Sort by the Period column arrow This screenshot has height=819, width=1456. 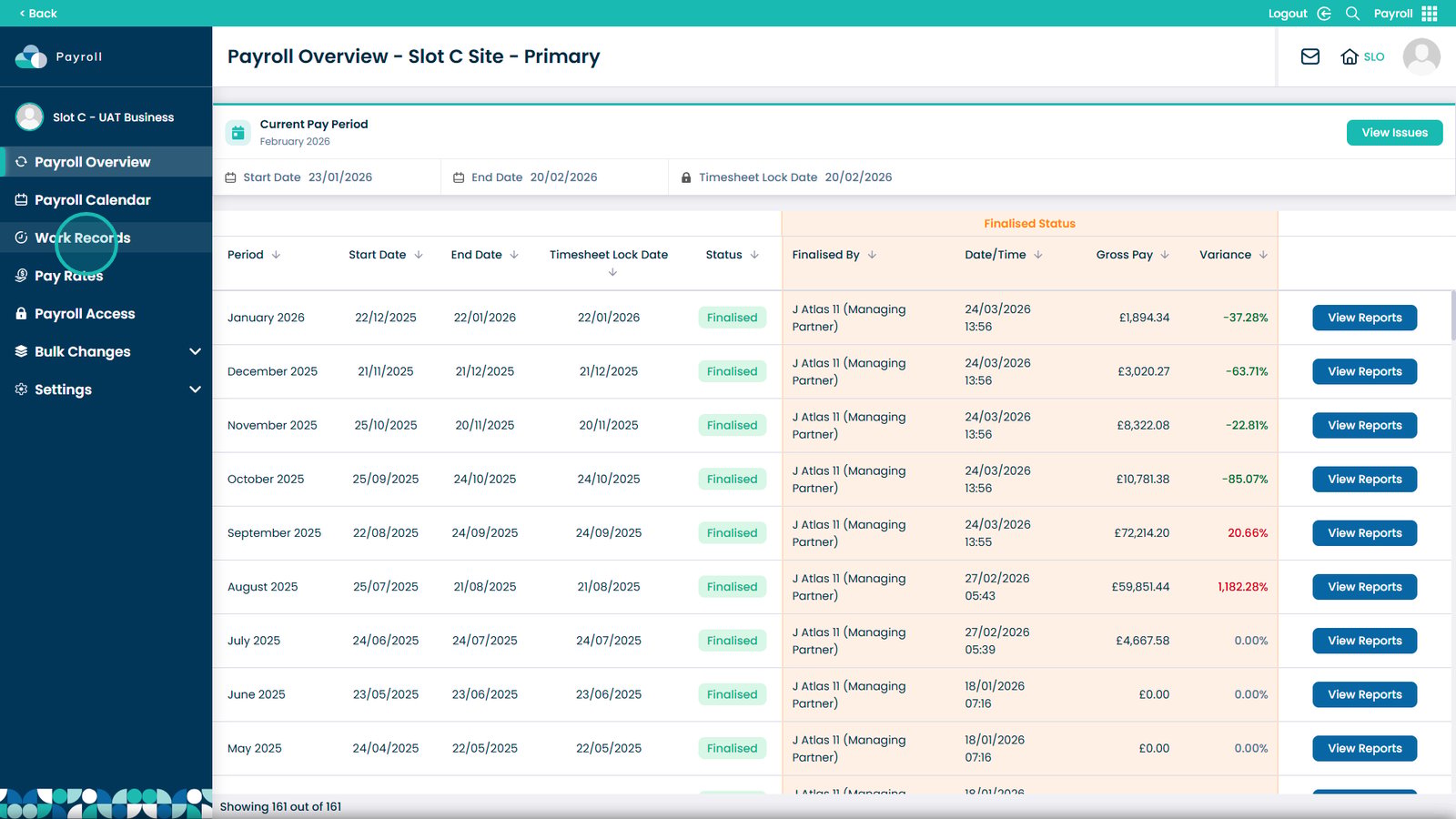pos(276,255)
